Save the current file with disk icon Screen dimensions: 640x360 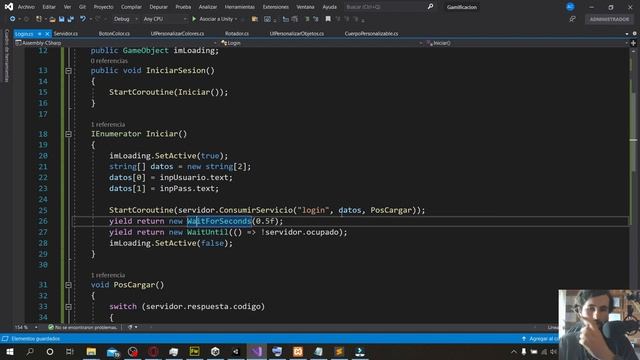click(62, 19)
